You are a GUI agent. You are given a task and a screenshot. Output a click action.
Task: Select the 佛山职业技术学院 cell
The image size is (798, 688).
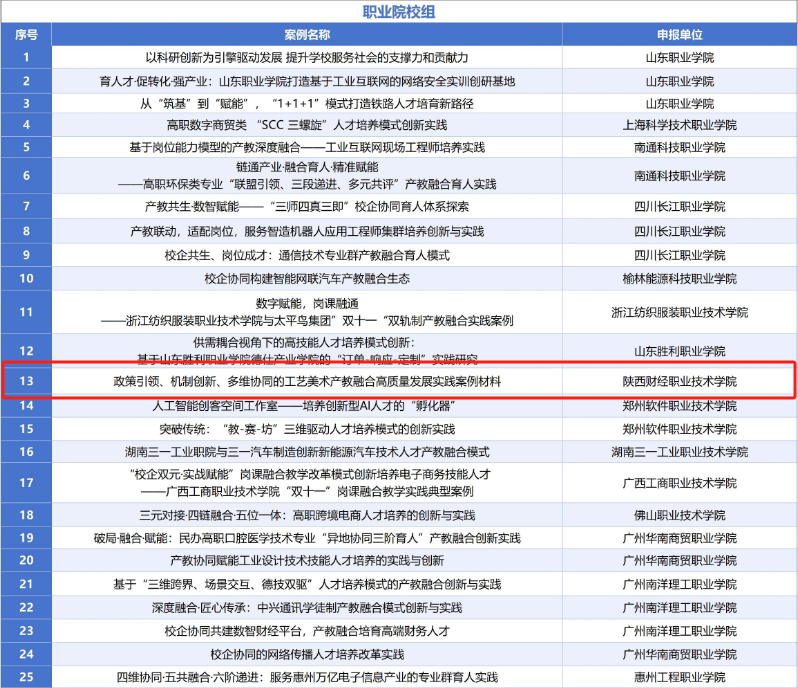point(679,516)
